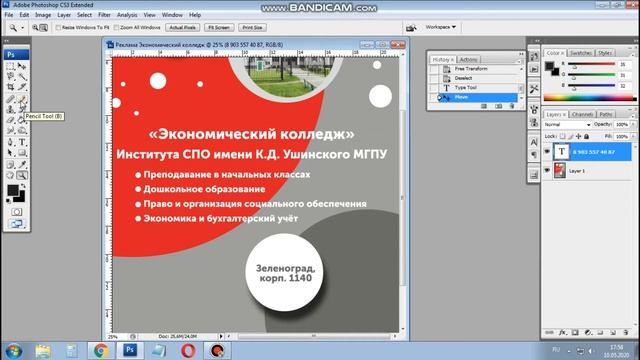This screenshot has width=640, height=360.
Task: Click the Quick Mask mode icon
Action: [x=16, y=212]
